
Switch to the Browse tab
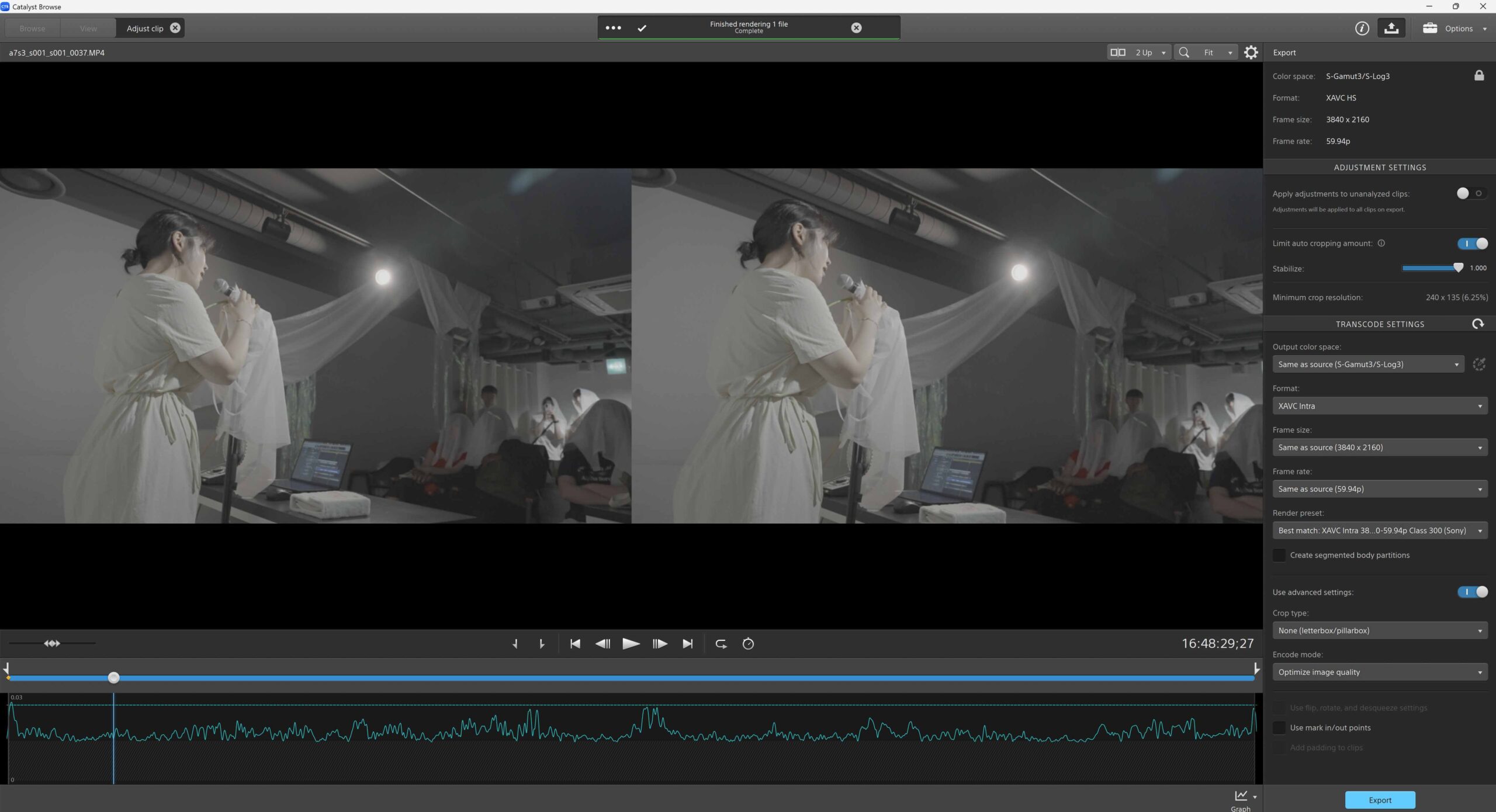click(32, 28)
